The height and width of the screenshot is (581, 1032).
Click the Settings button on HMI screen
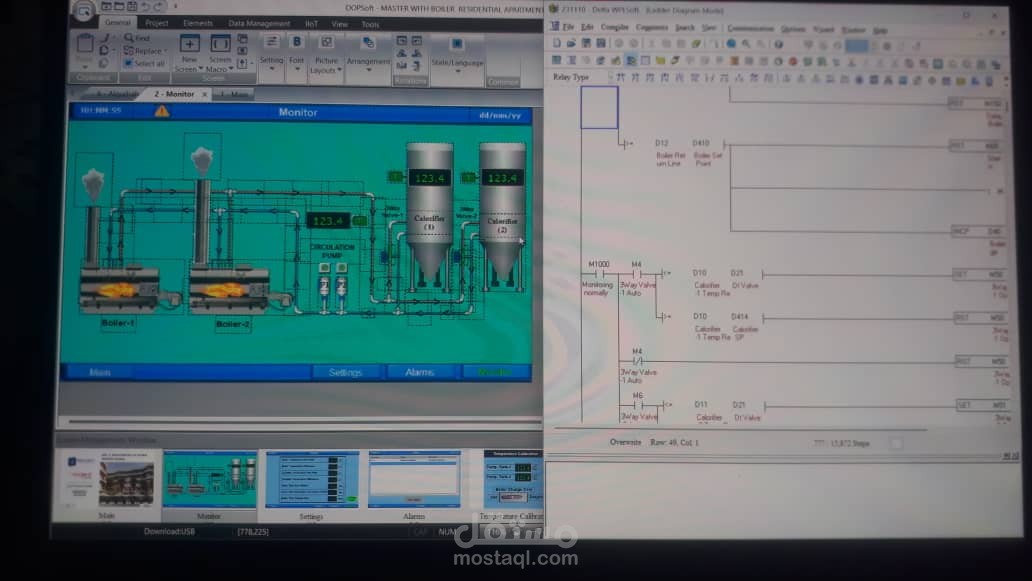[x=346, y=372]
